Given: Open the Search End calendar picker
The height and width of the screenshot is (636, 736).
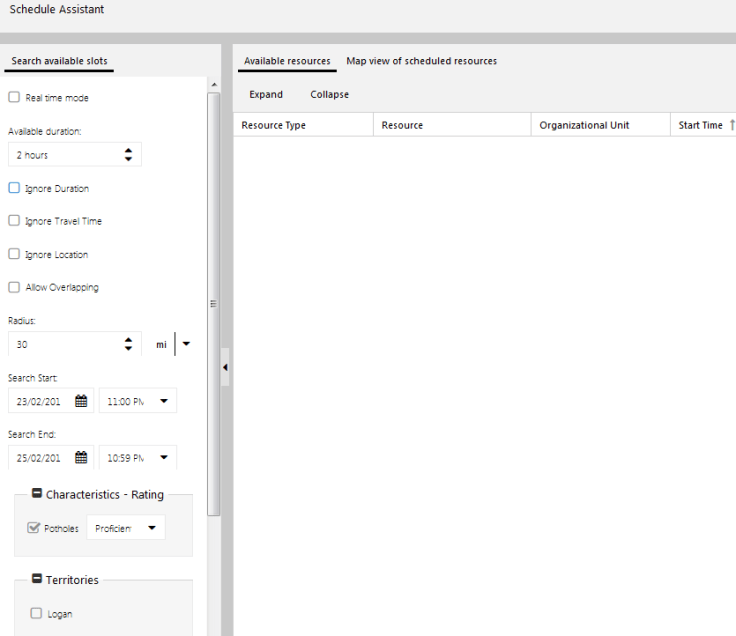Looking at the screenshot, I should (81, 458).
